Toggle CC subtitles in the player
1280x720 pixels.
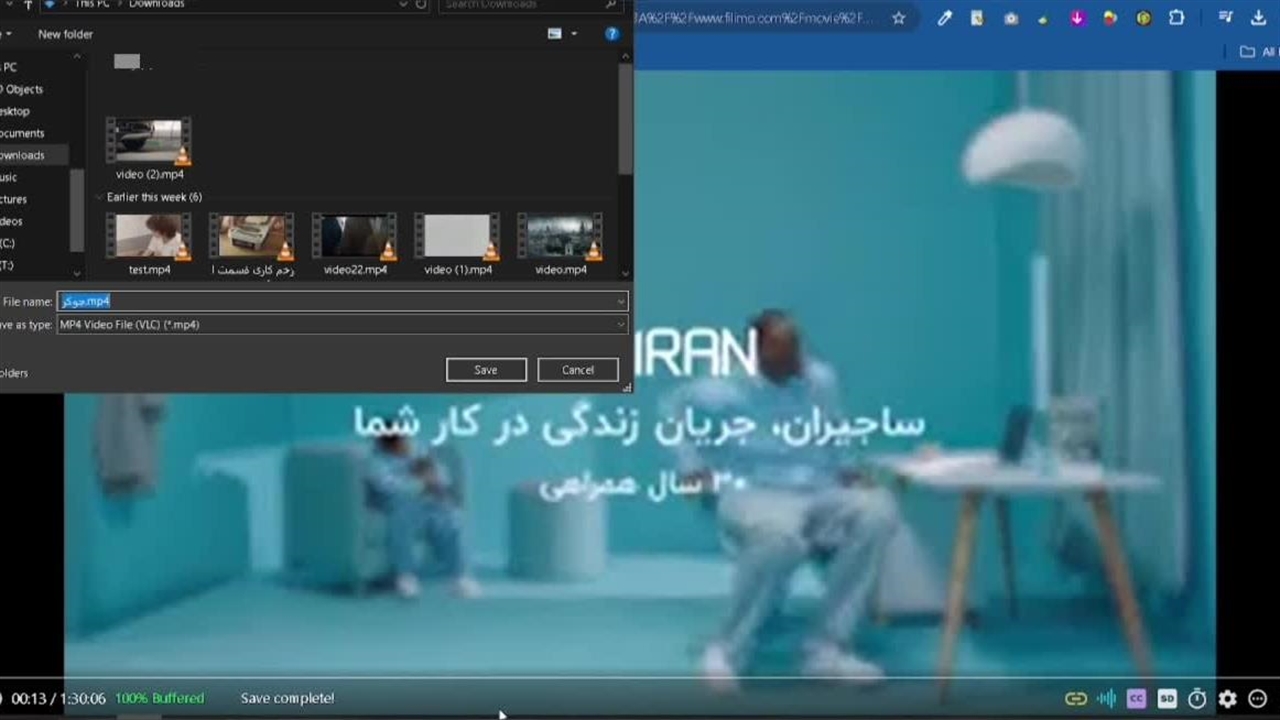(1136, 699)
